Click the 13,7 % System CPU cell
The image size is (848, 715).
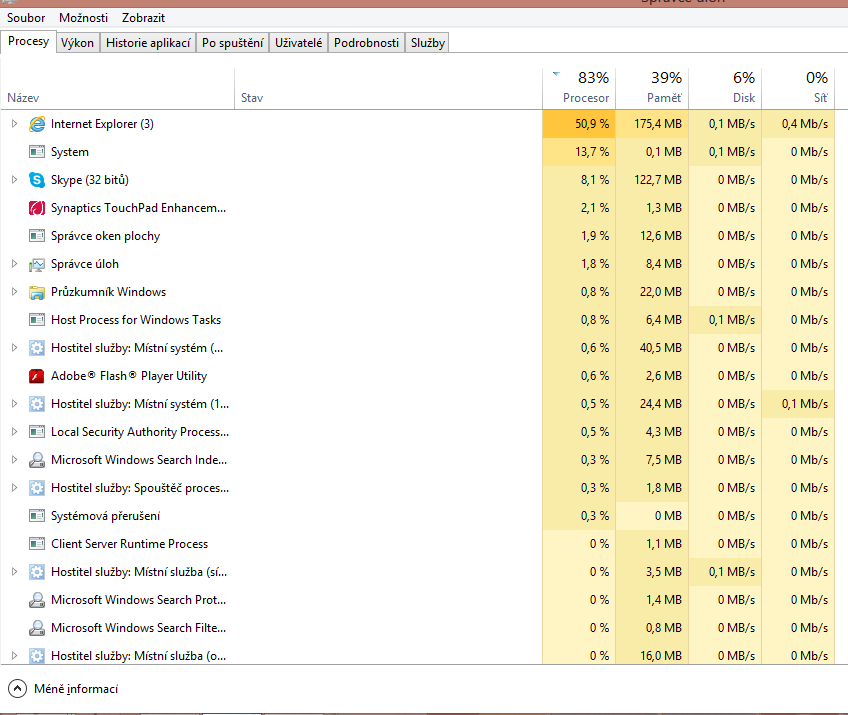579,152
